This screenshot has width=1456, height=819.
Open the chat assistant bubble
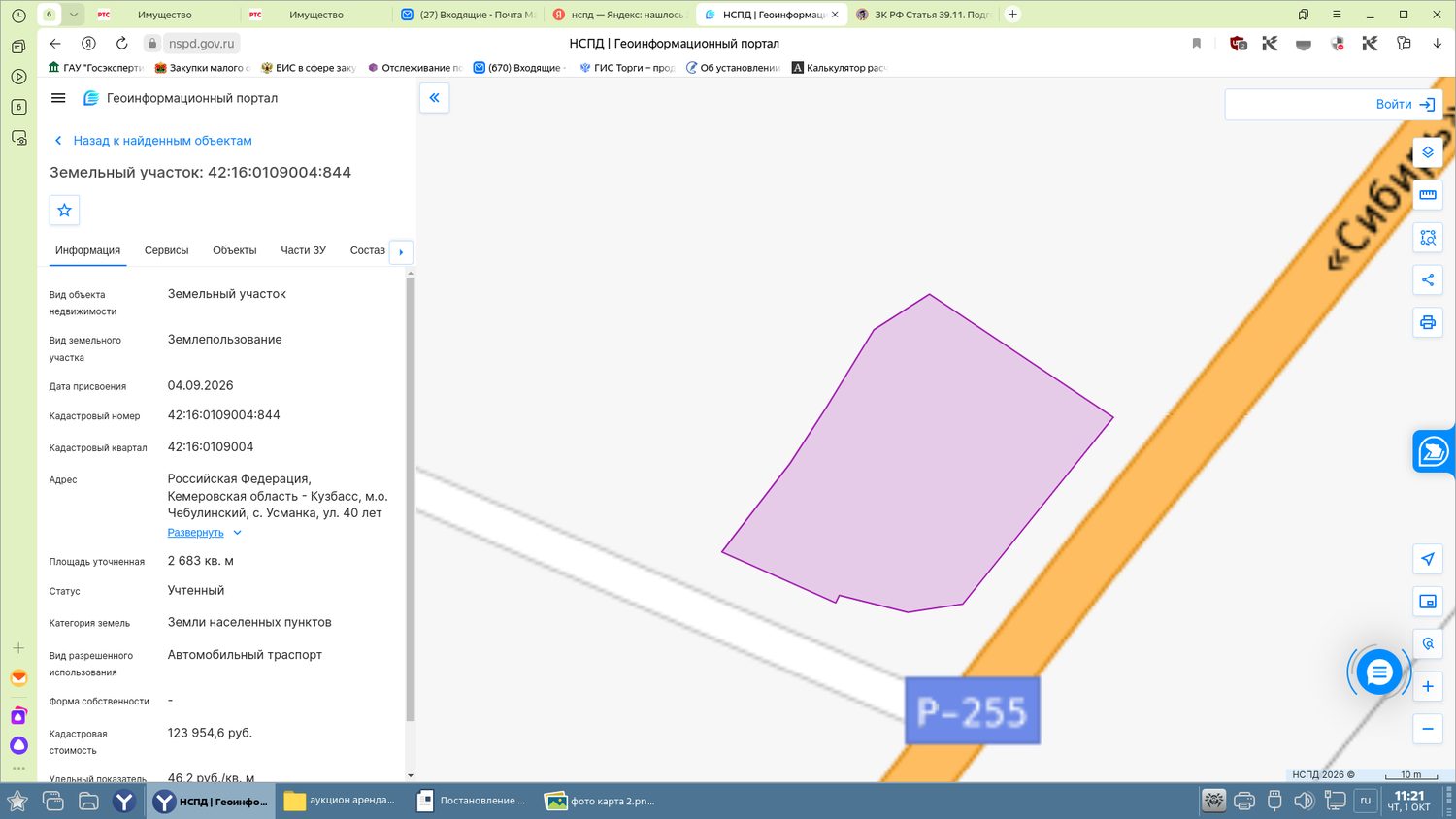tap(1379, 672)
